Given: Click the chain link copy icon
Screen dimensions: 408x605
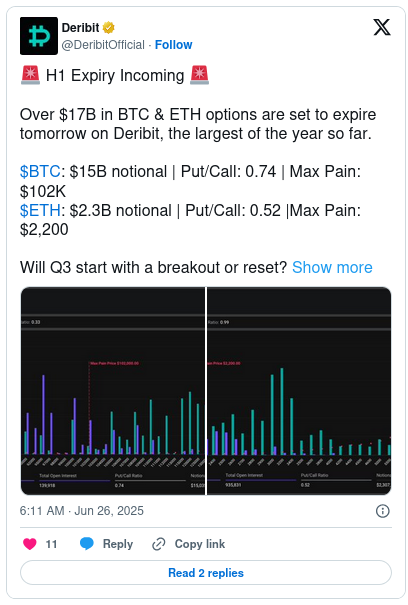Looking at the screenshot, I should [159, 544].
